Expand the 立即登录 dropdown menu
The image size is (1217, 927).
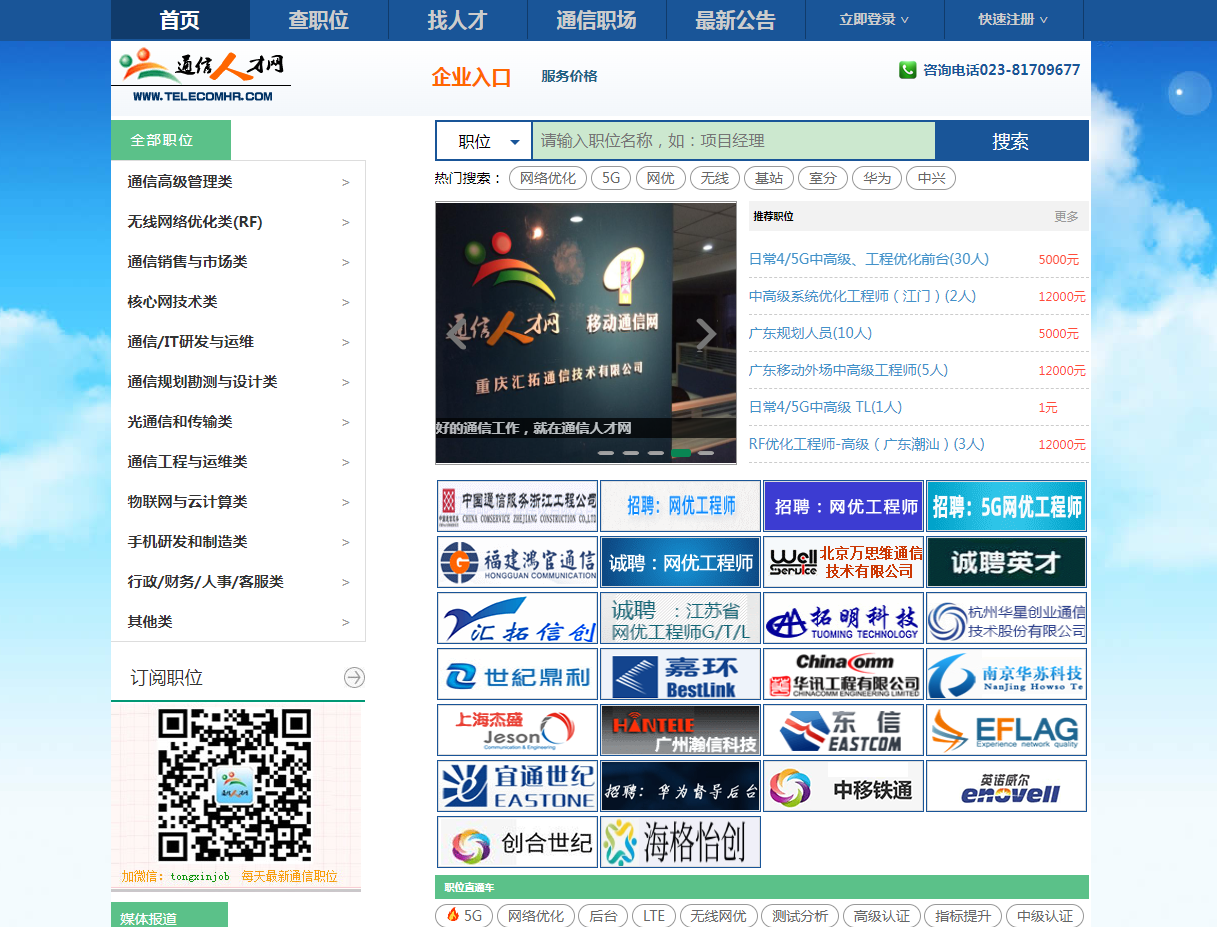(874, 19)
